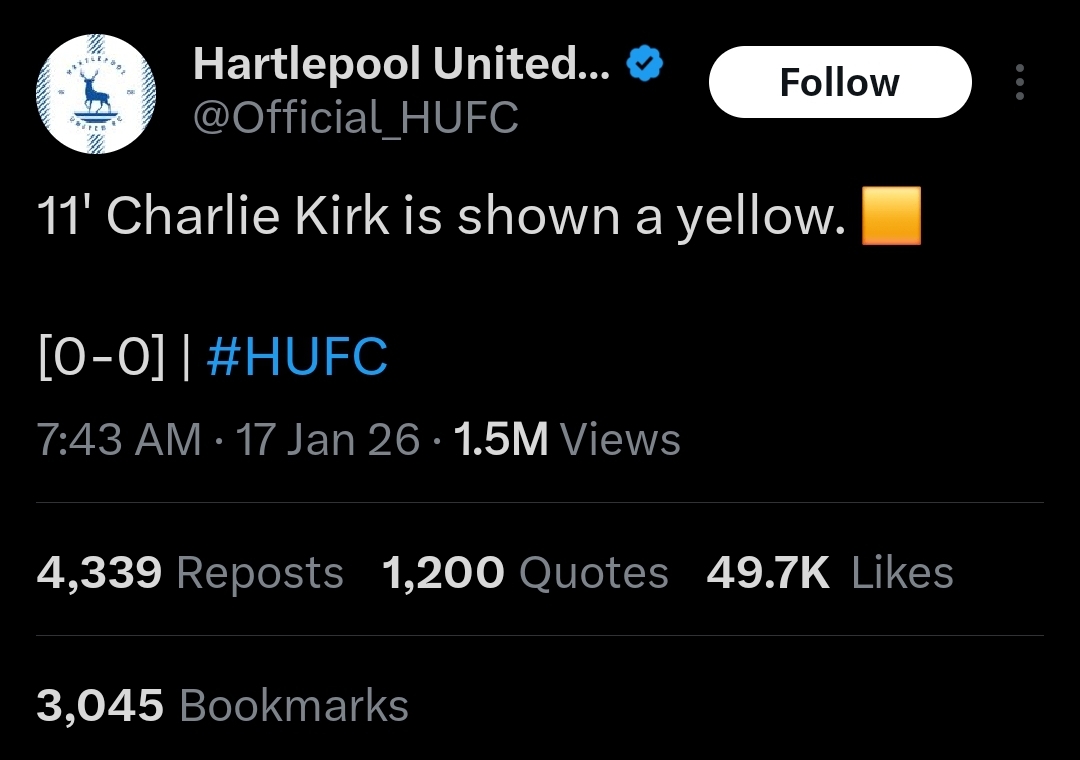Open the #HUFC hashtag
Image resolution: width=1080 pixels, height=760 pixels.
297,357
